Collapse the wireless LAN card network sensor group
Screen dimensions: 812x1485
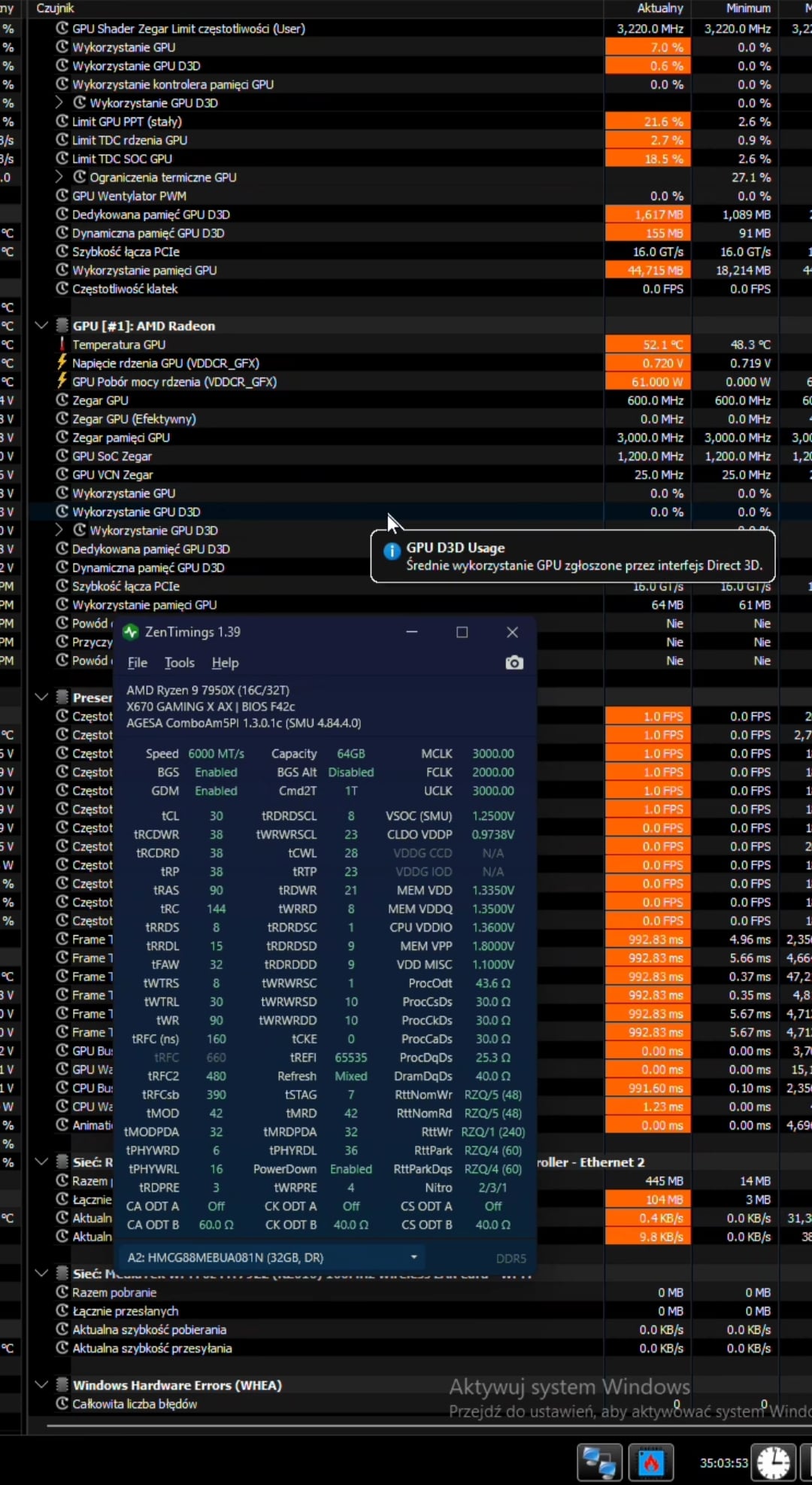42,1274
